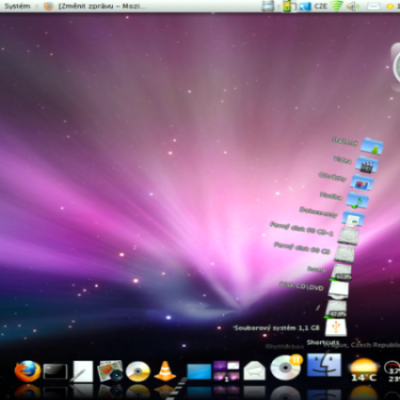Open the Dokumenty folder in stack
Screen dimensions: 400x400
pos(353,218)
